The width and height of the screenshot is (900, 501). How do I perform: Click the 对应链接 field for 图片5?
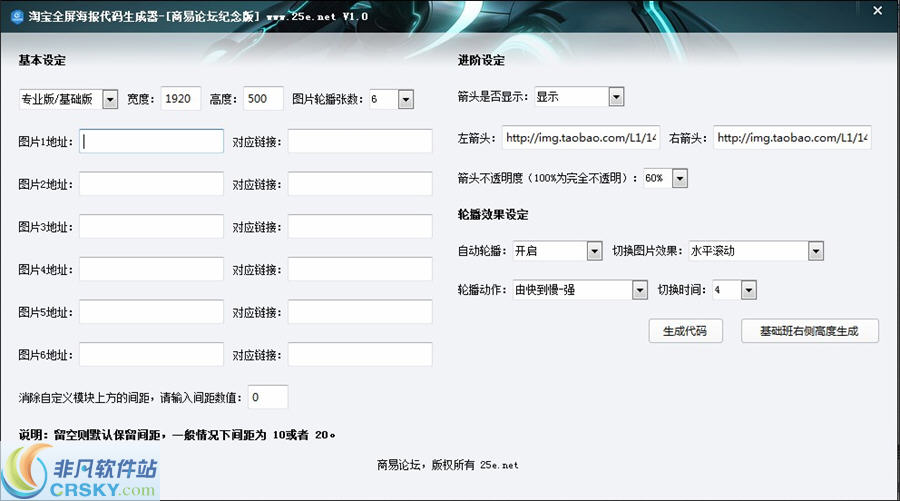360,312
